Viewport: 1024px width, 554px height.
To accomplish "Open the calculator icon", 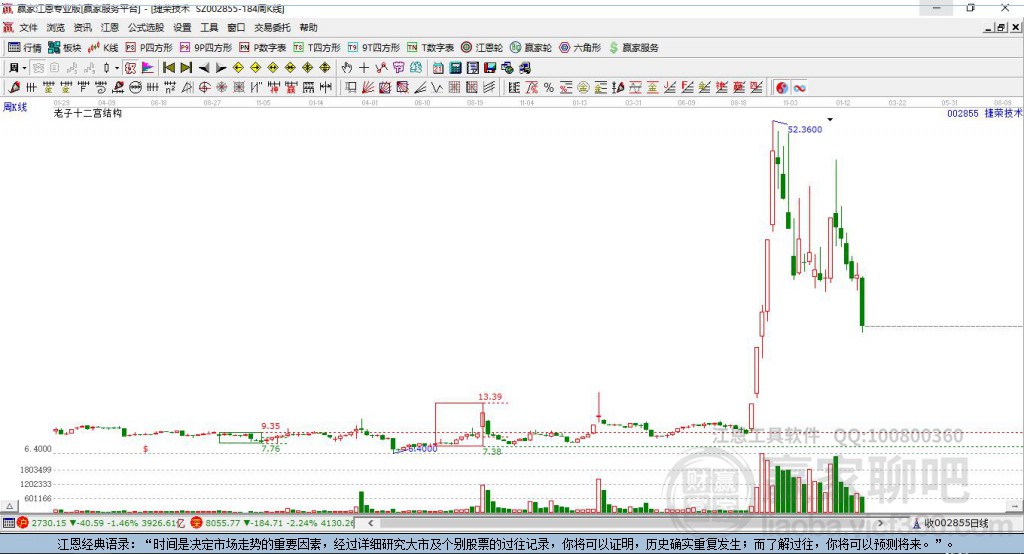I will 456,68.
